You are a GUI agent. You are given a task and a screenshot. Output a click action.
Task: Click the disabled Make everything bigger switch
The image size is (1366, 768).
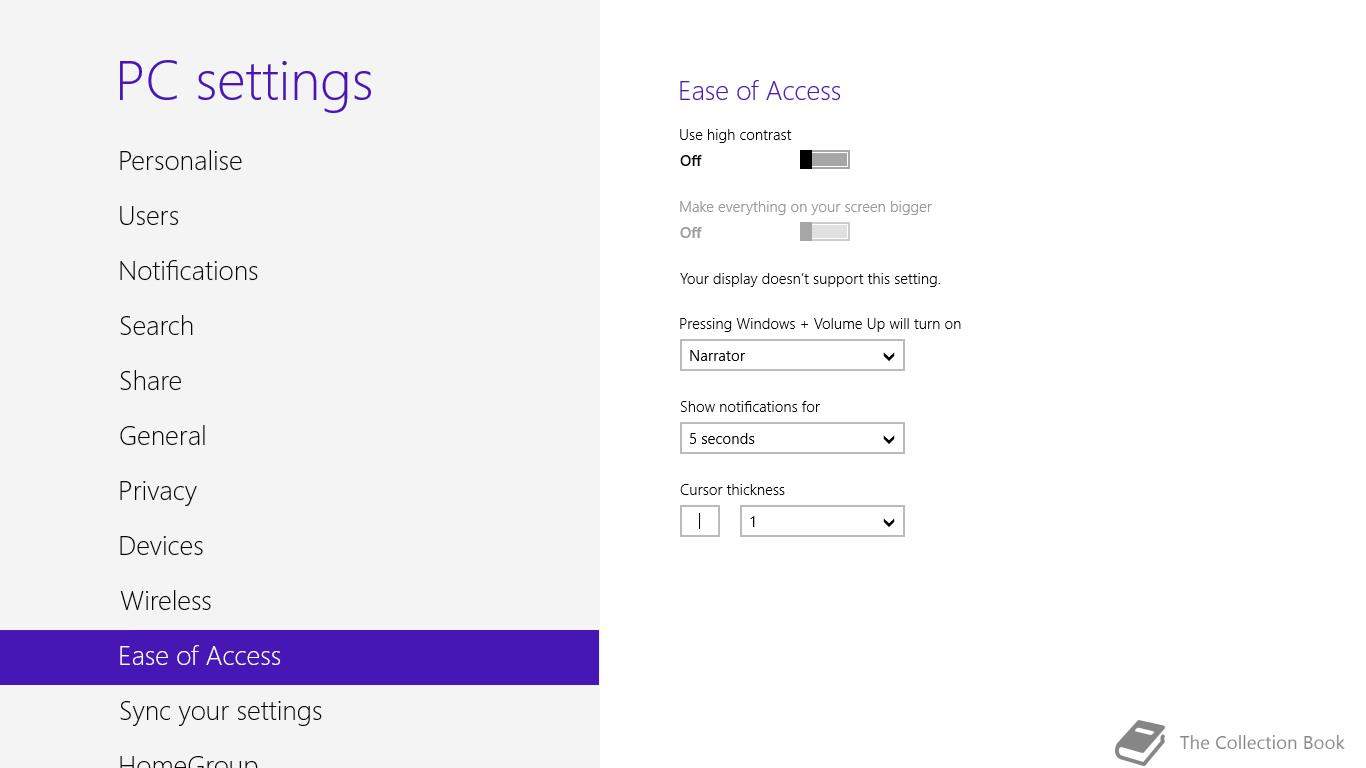(825, 232)
